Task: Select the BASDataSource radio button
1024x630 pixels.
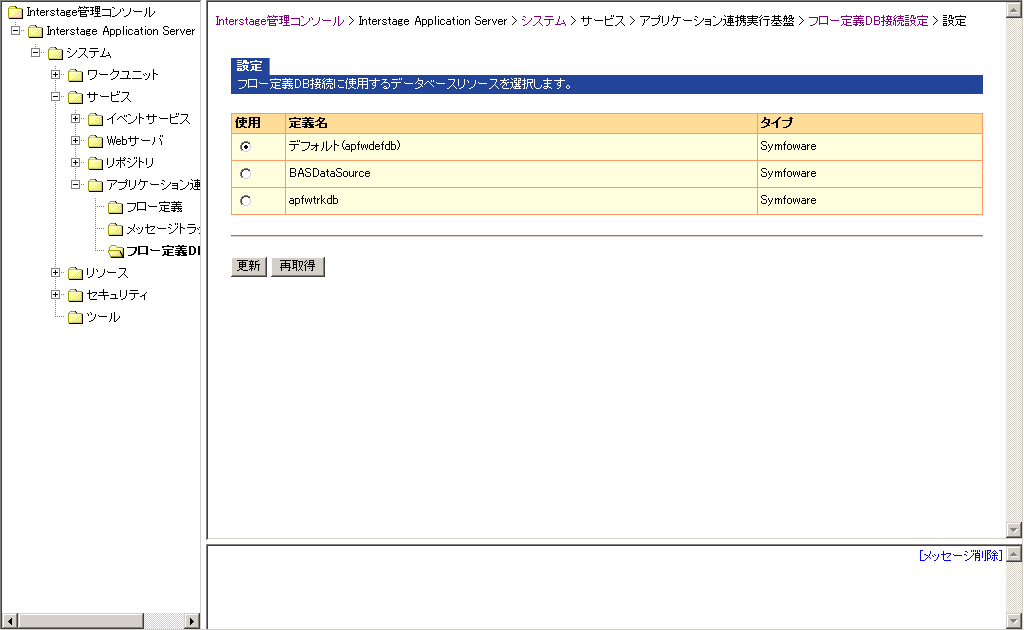Action: coord(246,174)
